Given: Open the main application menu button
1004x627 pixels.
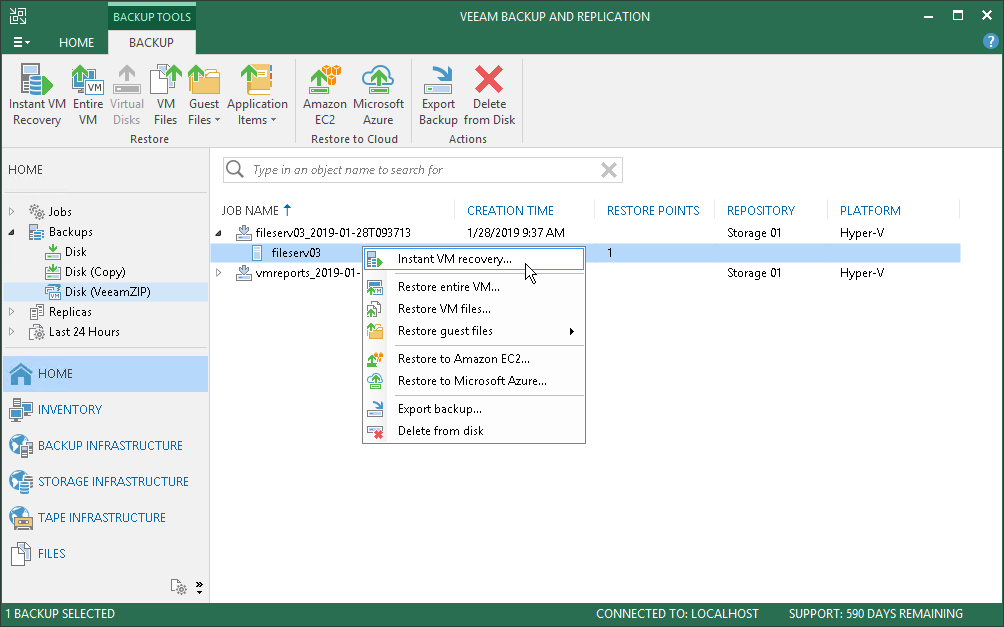Looking at the screenshot, I should (x=21, y=42).
